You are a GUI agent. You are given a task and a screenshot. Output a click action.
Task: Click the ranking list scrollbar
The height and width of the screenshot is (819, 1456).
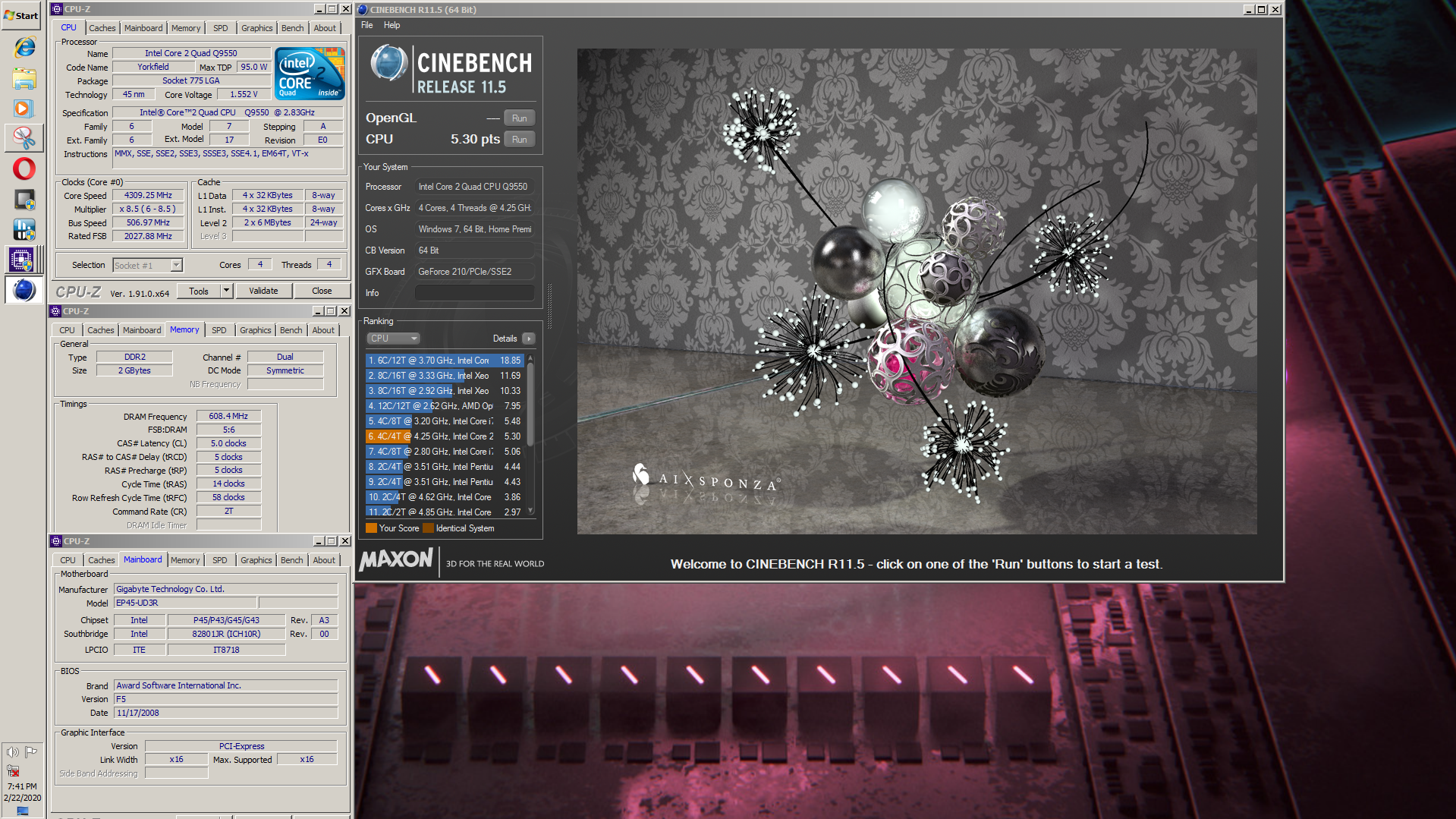(530, 405)
